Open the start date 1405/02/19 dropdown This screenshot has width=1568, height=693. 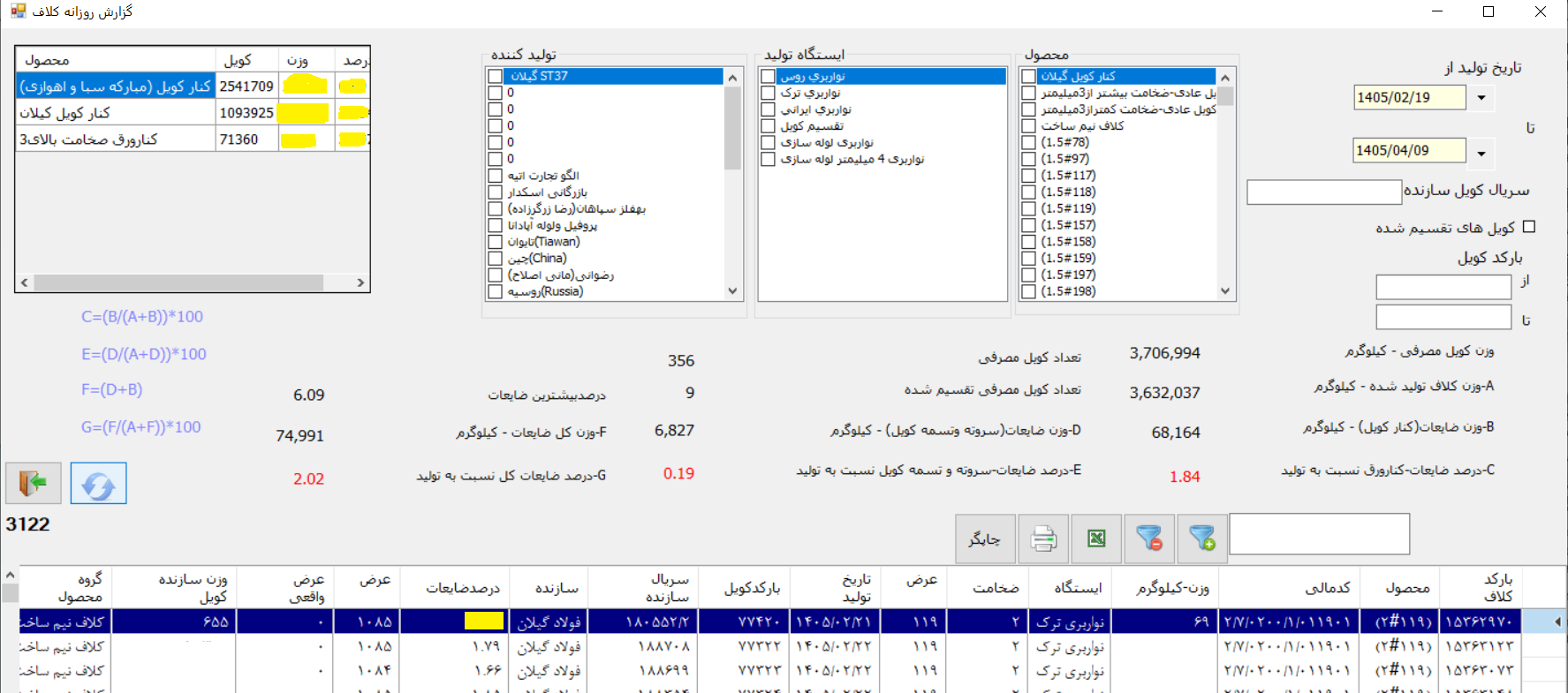coord(1481,98)
